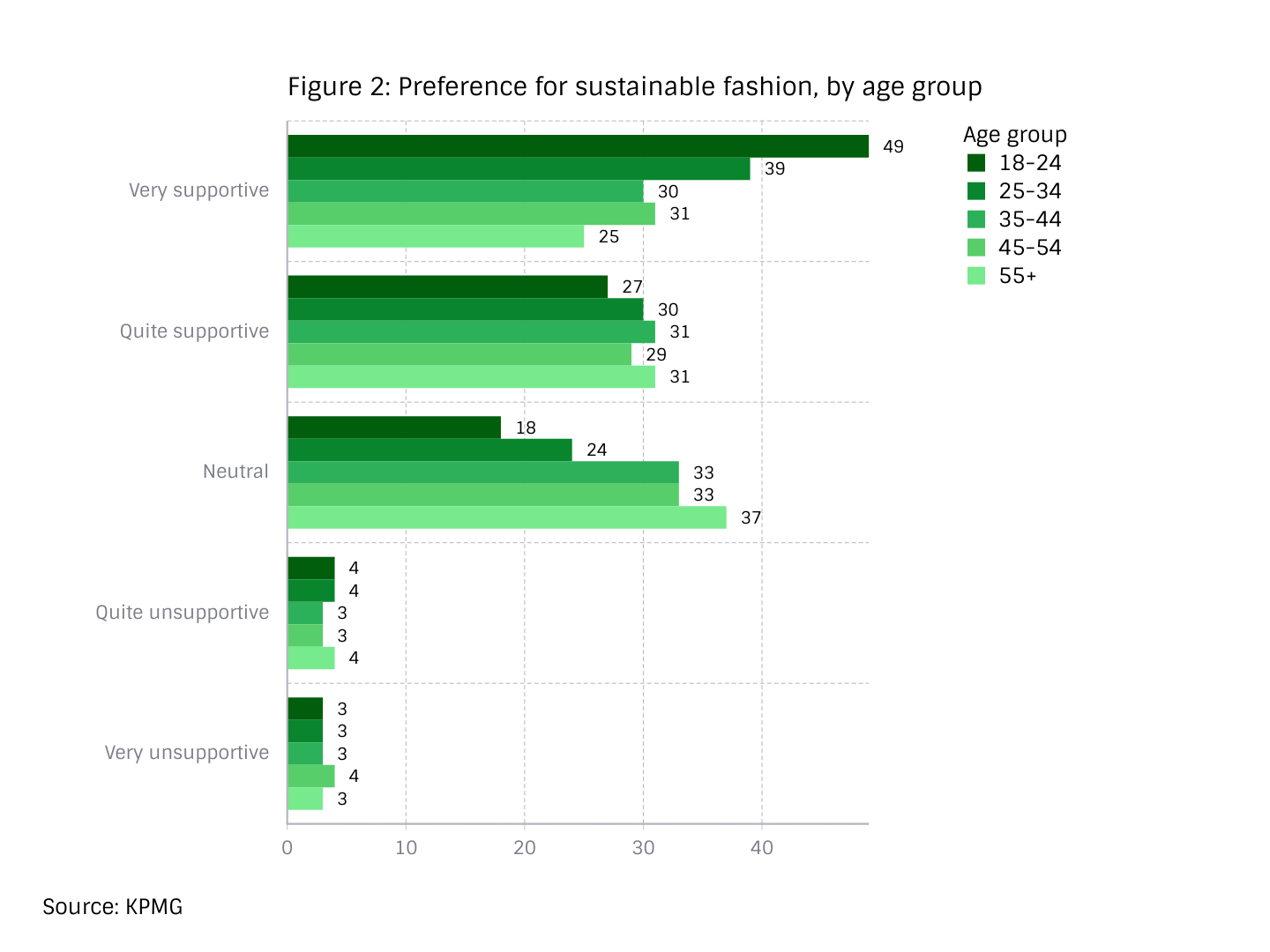This screenshot has height=952, width=1270.
Task: Click the Quite supportive bar valued 27
Action: (447, 286)
